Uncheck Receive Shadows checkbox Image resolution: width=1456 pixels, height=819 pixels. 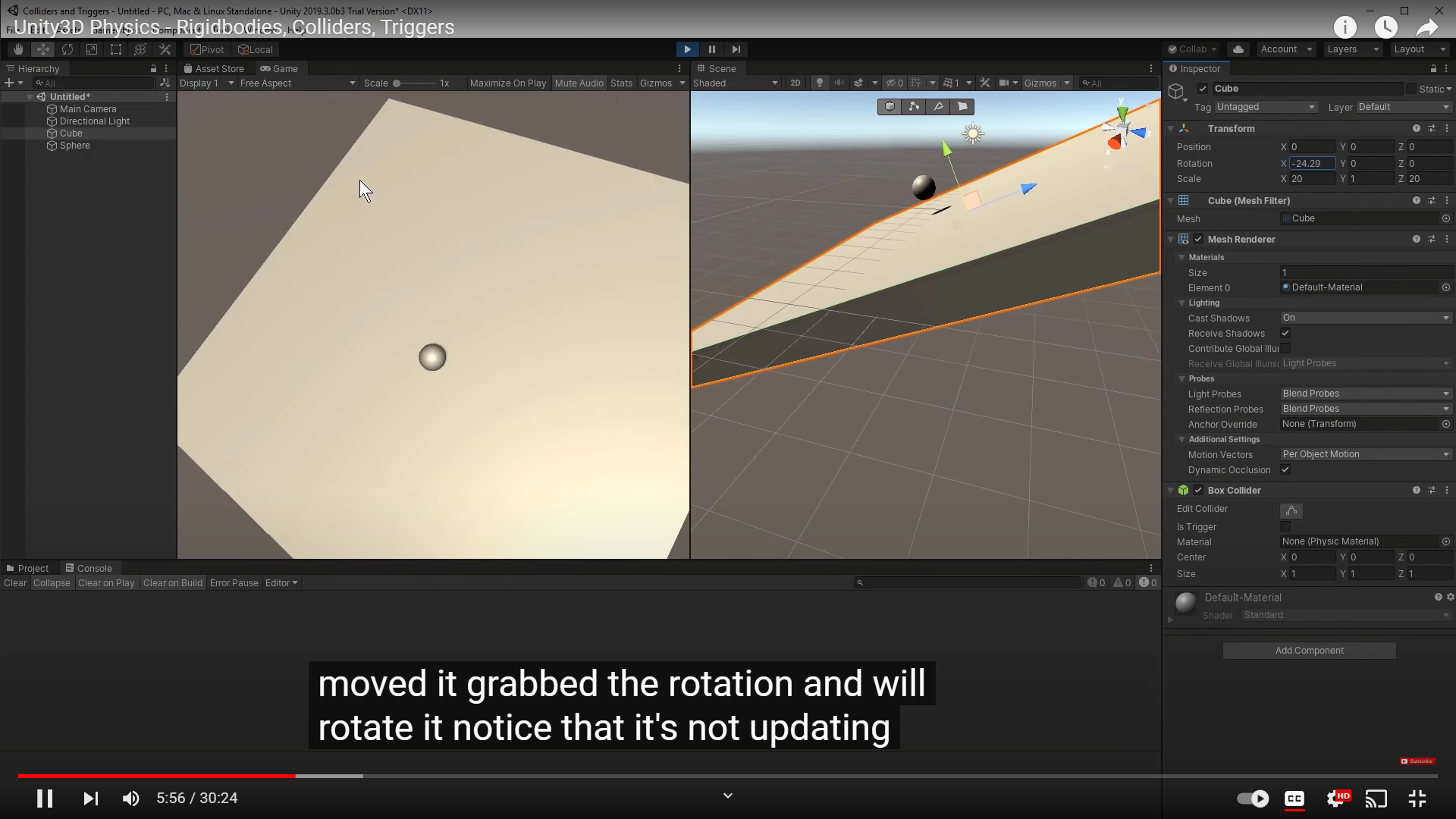click(1285, 334)
